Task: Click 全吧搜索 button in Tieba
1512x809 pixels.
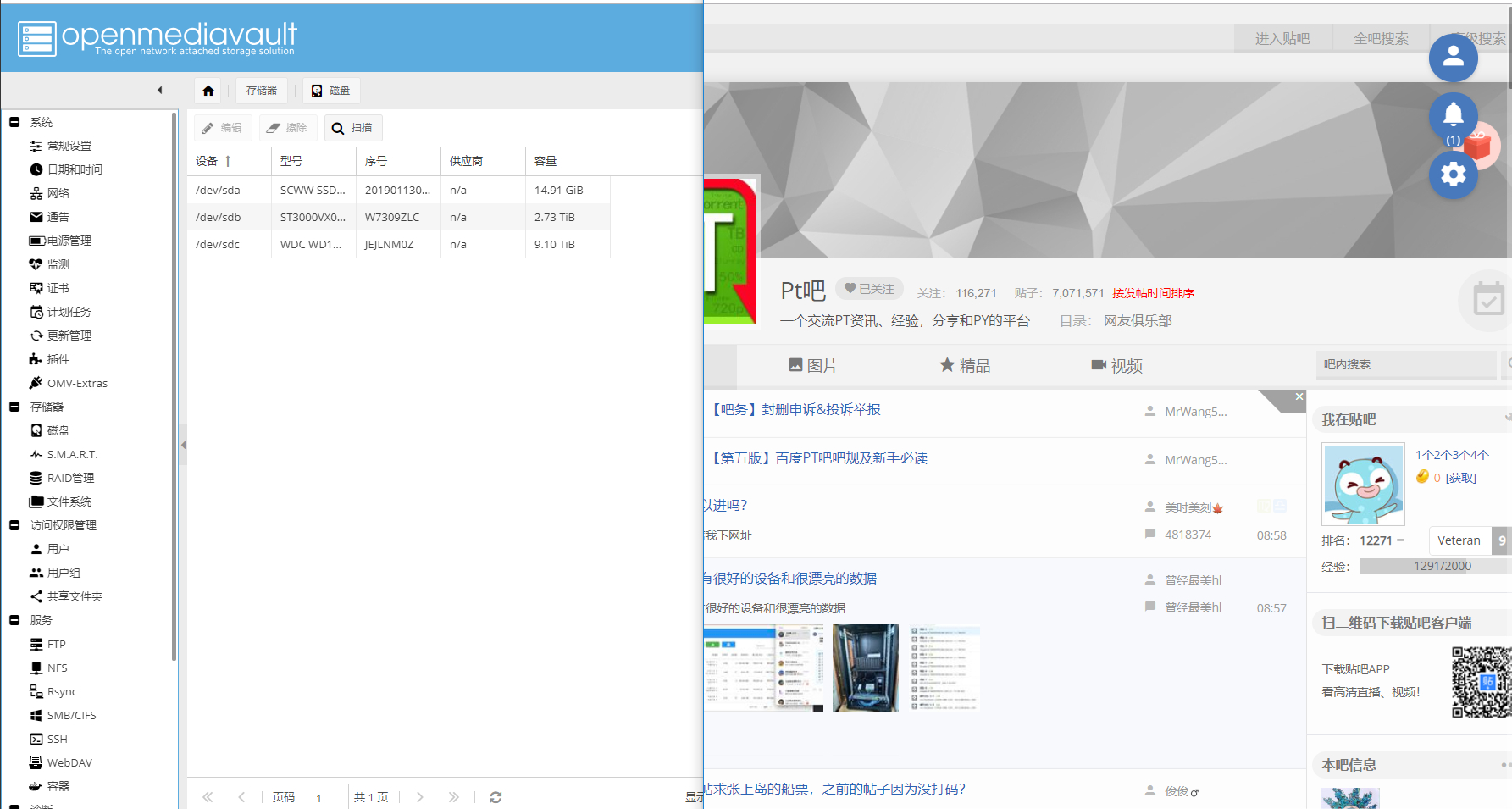Action: (1381, 38)
